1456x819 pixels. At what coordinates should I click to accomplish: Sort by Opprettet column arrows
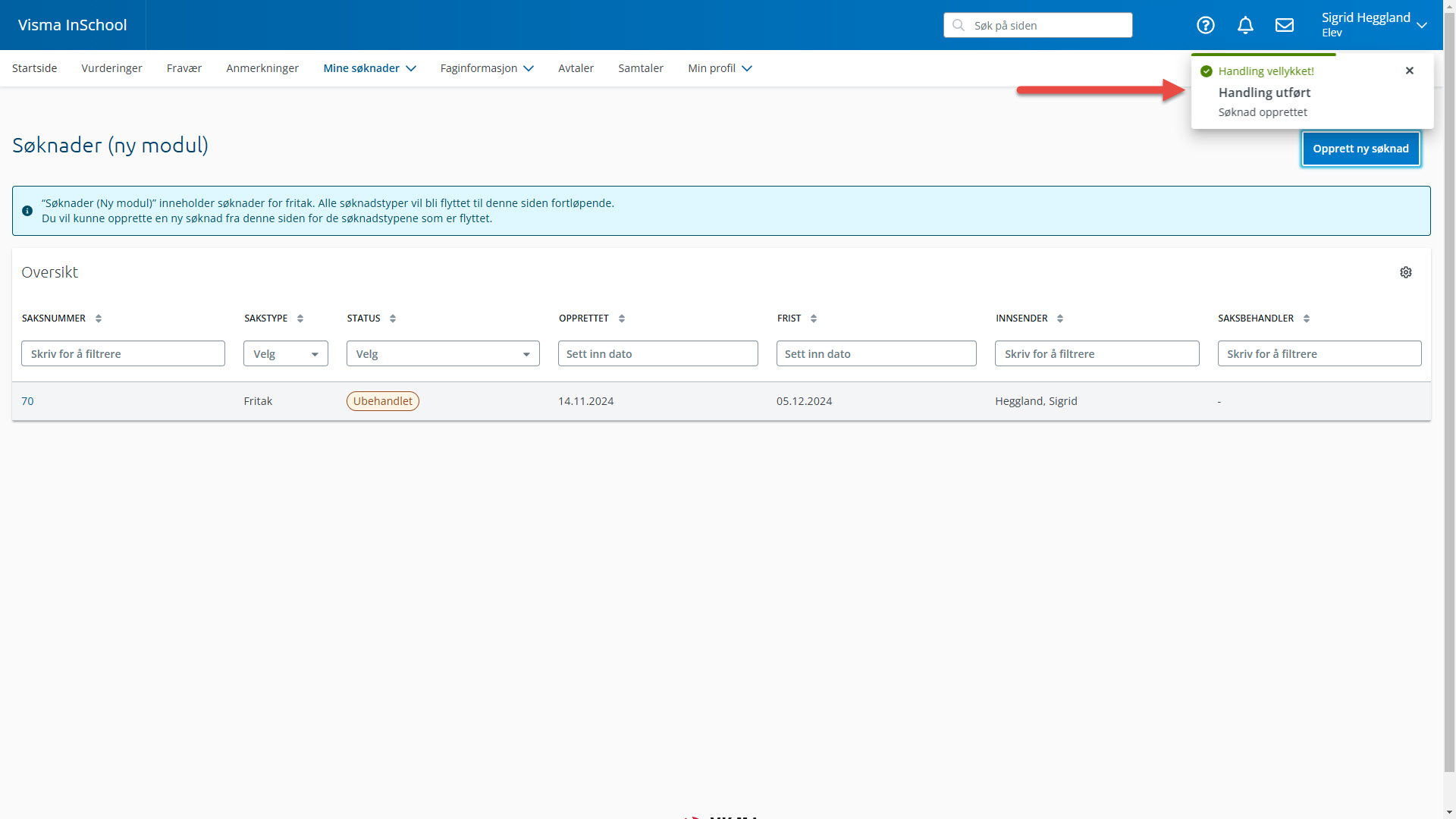coord(622,318)
